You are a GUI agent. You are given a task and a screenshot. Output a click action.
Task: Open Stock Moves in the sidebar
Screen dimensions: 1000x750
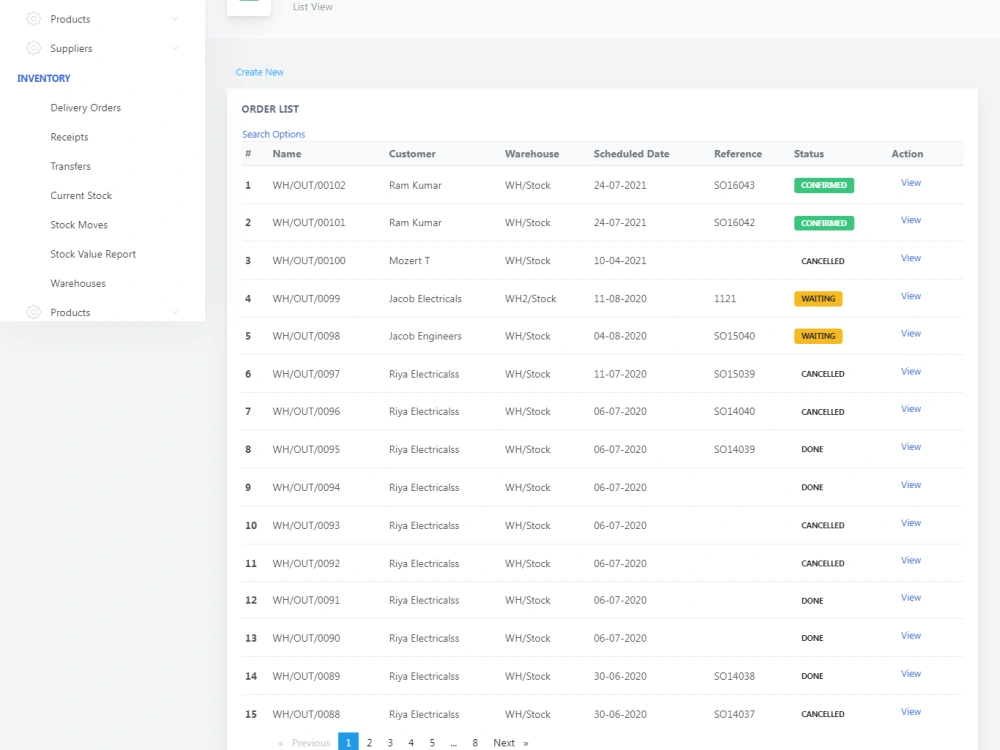pos(79,225)
